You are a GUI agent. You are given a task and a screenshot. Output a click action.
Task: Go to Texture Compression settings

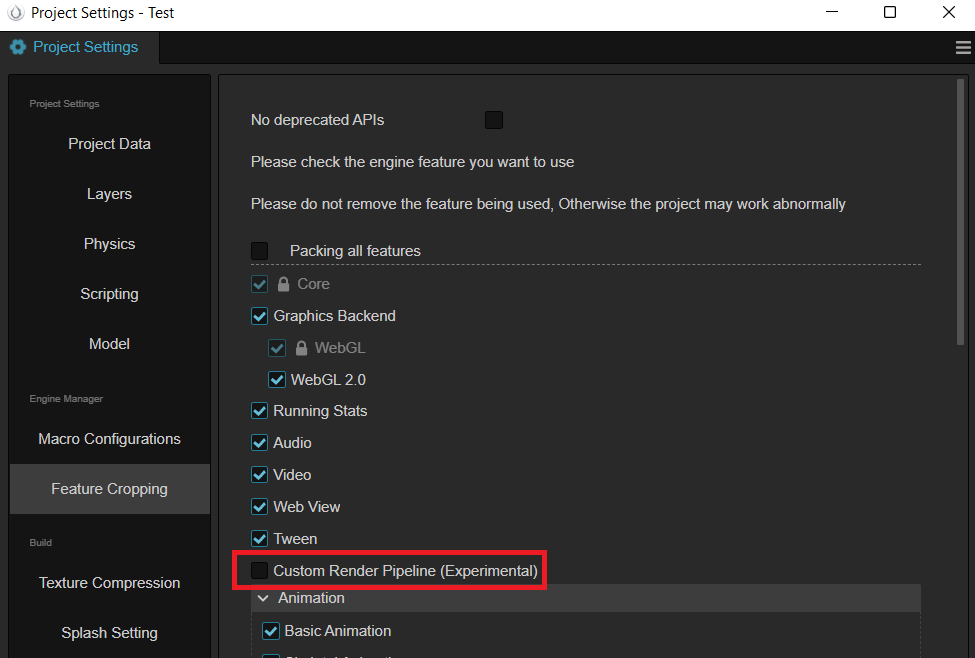click(x=109, y=583)
